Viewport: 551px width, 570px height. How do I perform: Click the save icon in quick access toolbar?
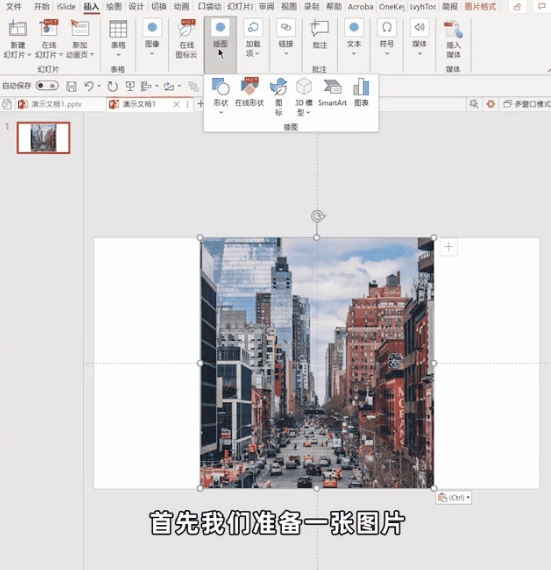(71, 86)
